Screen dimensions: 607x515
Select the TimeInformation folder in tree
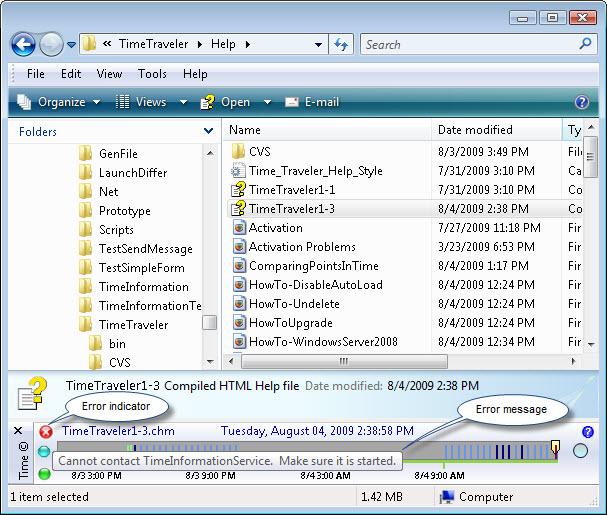point(134,287)
